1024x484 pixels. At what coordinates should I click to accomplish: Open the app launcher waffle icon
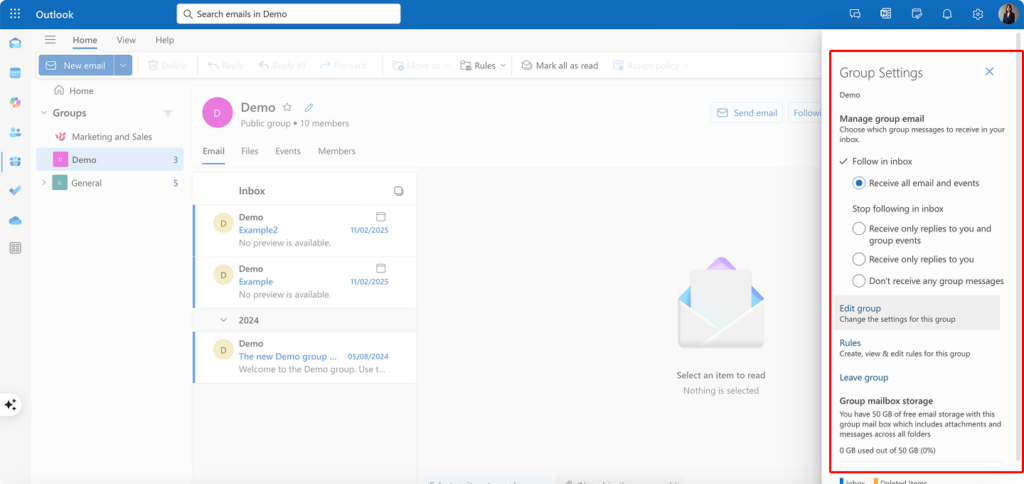(x=15, y=14)
